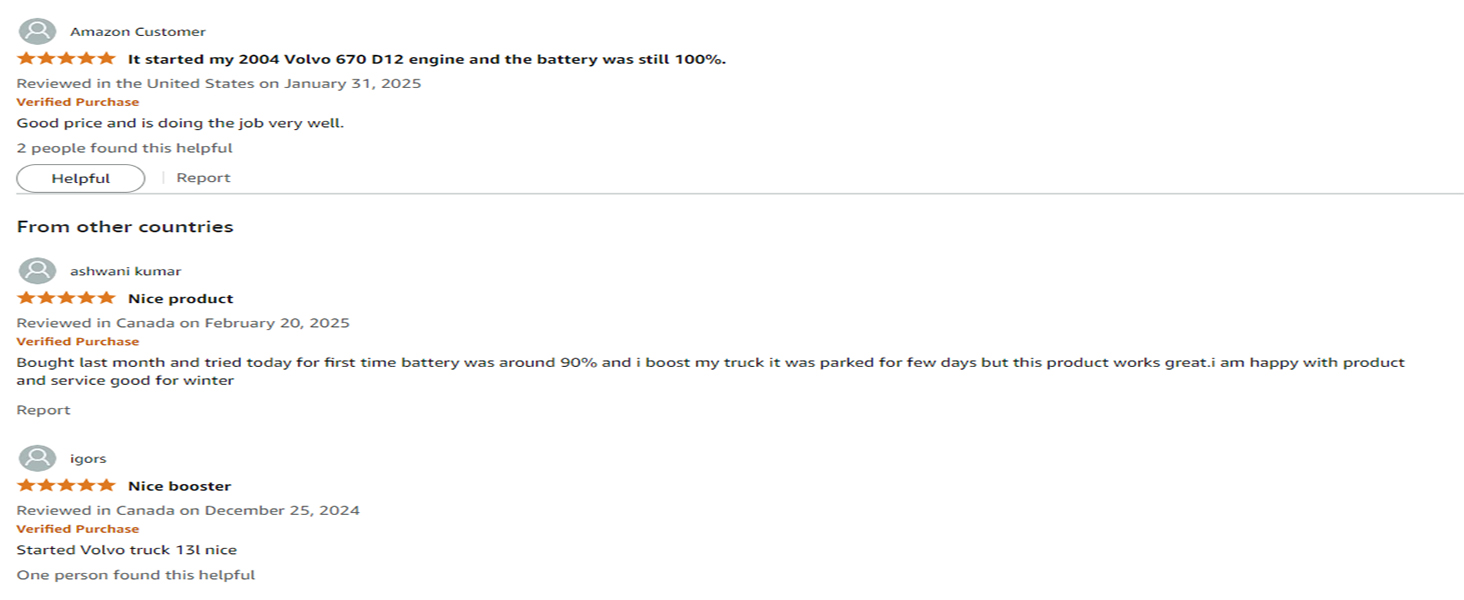Report ashwani kumar's review

coord(43,410)
